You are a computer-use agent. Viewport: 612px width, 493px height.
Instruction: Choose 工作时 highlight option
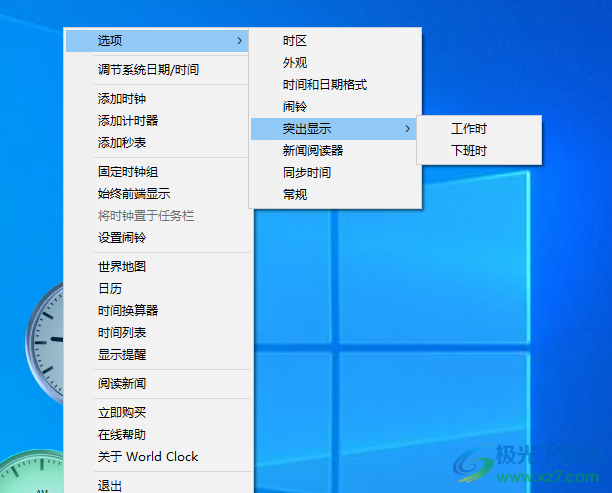click(479, 128)
